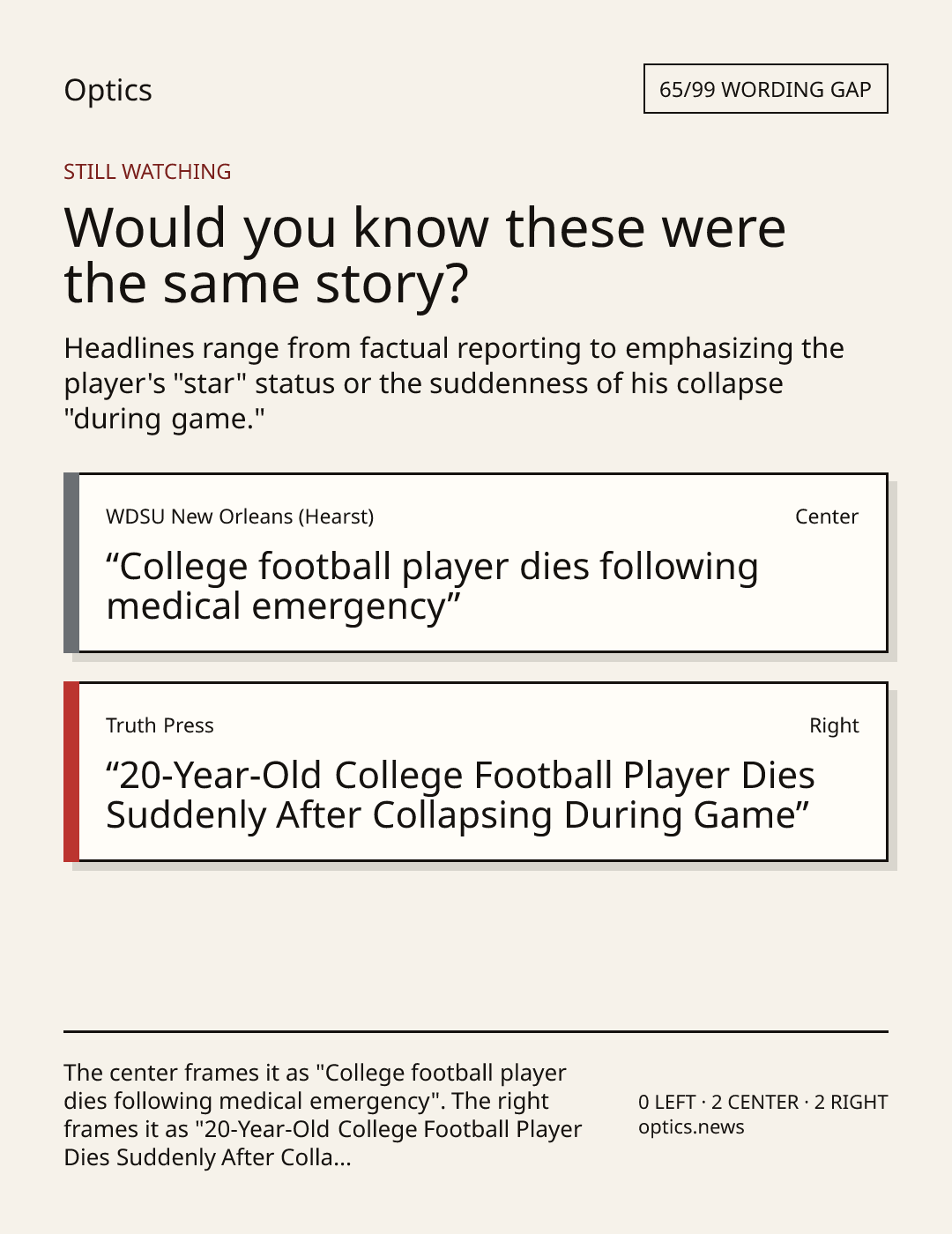Click the main headline "Would you know these were the same story?"
This screenshot has width=952, height=1234.
tap(425, 255)
